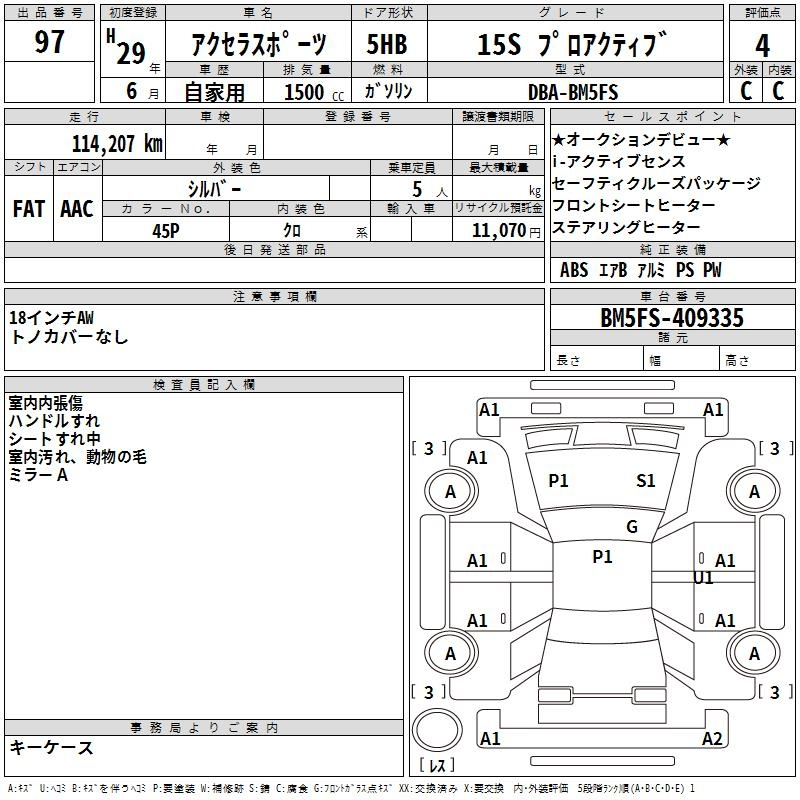Click the U1 dent marker on door
800x800 pixels.
point(703,578)
